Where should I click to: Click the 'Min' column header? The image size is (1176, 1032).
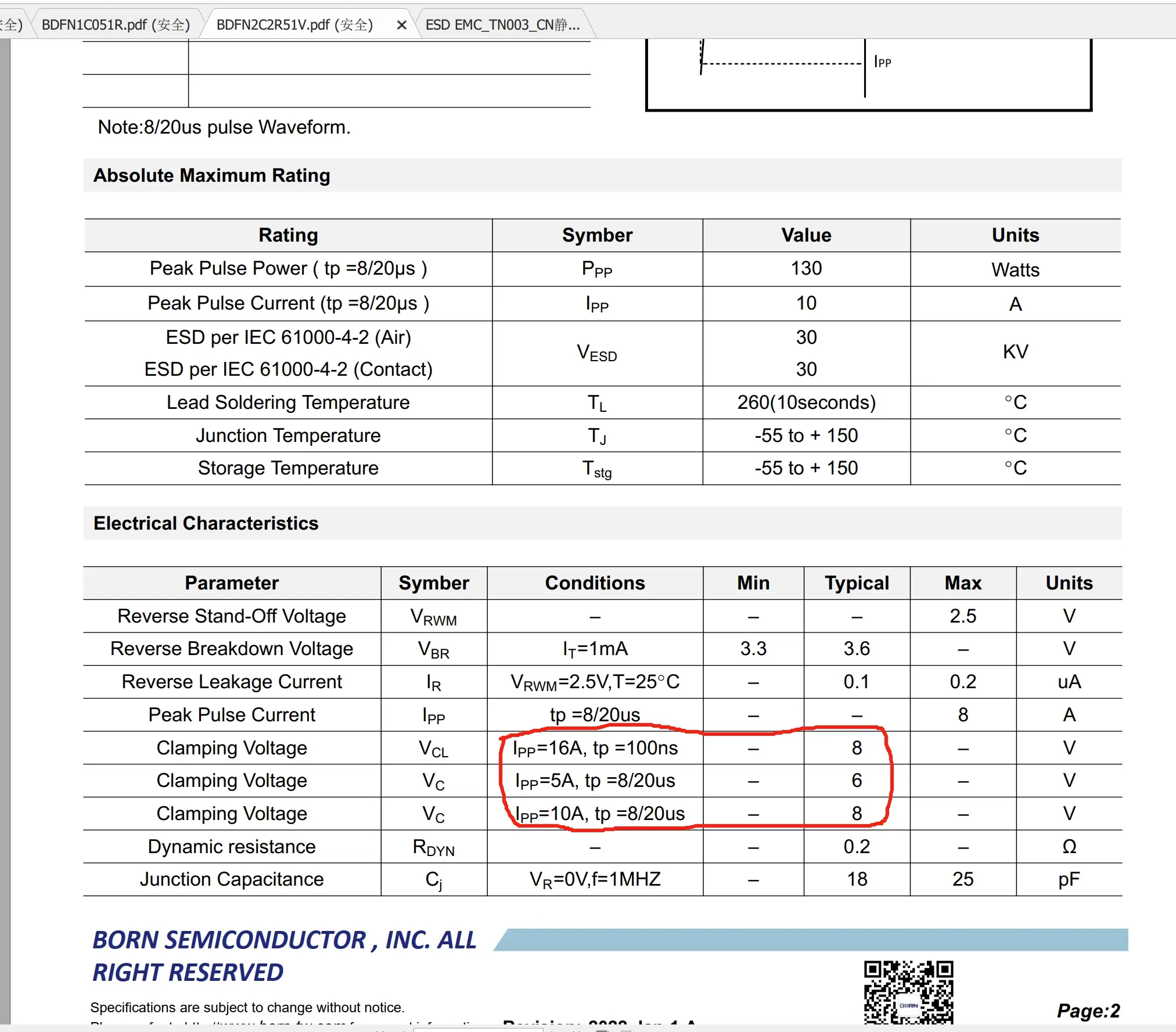click(753, 583)
